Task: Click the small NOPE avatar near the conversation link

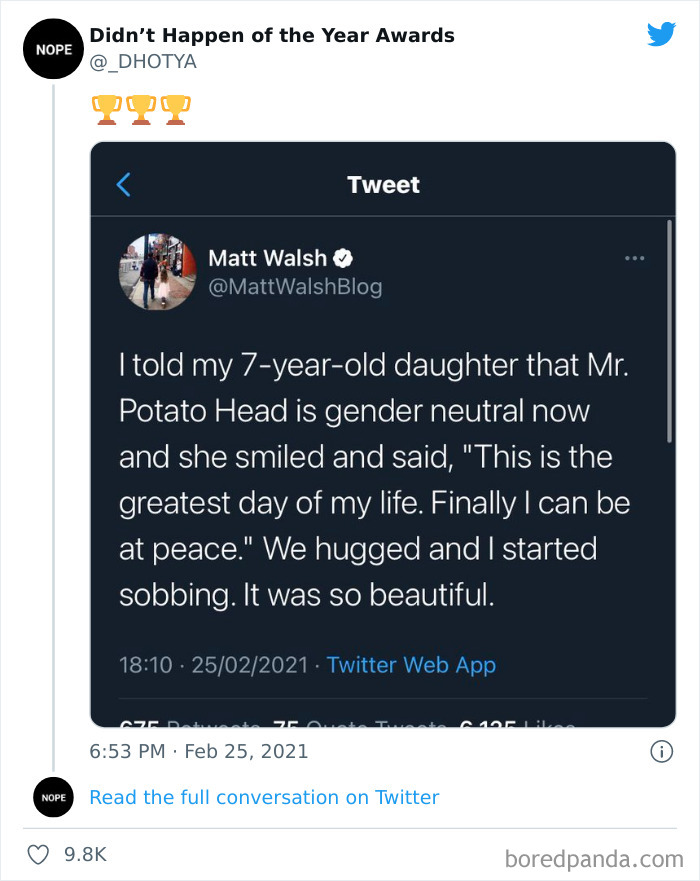Action: pyautogui.click(x=54, y=797)
